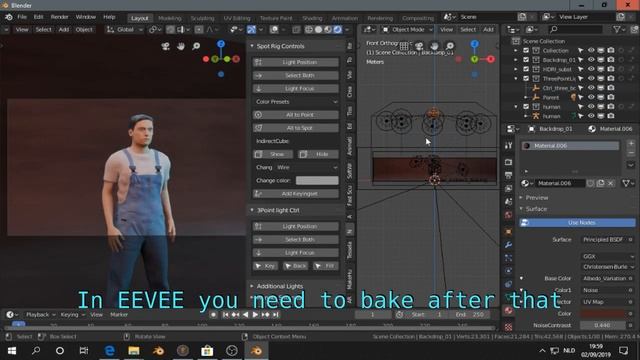Open the File menu
640x360 pixels.
(22, 17)
